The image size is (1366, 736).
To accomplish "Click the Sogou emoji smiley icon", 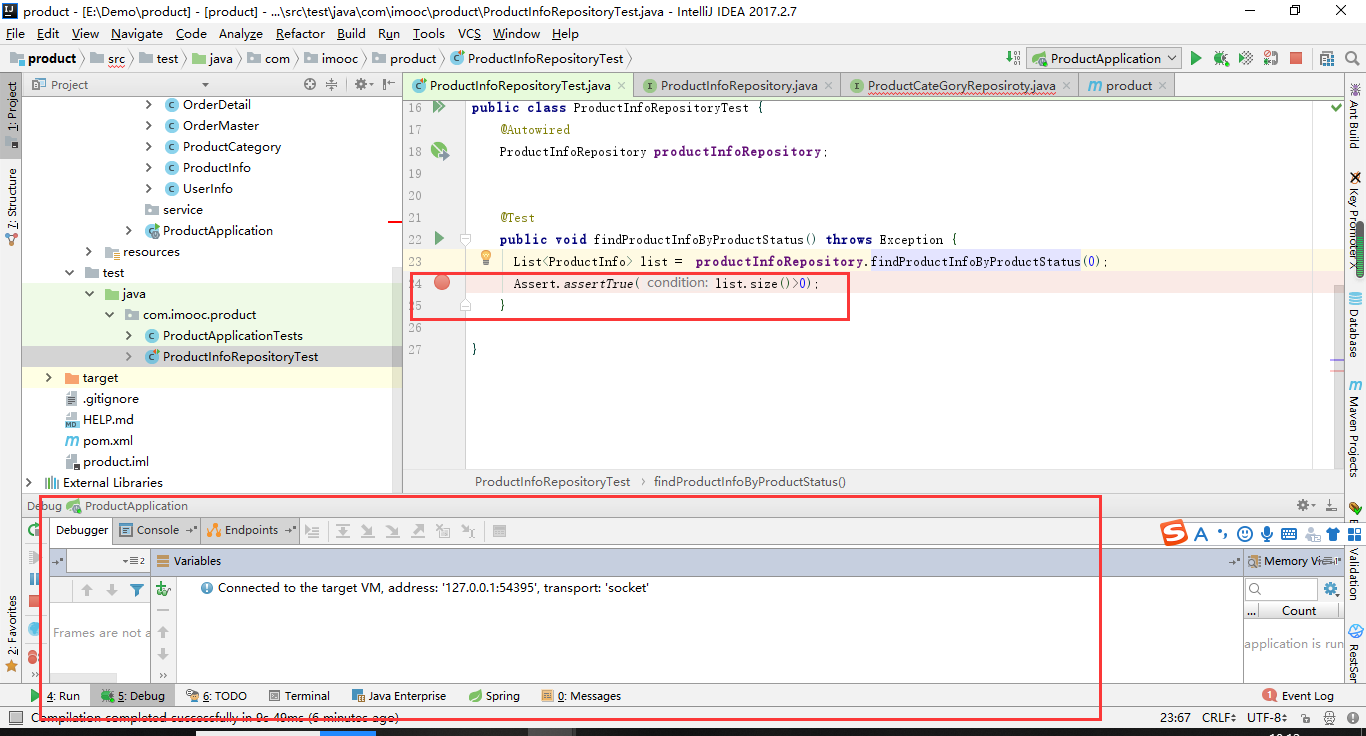I will pyautogui.click(x=1245, y=534).
